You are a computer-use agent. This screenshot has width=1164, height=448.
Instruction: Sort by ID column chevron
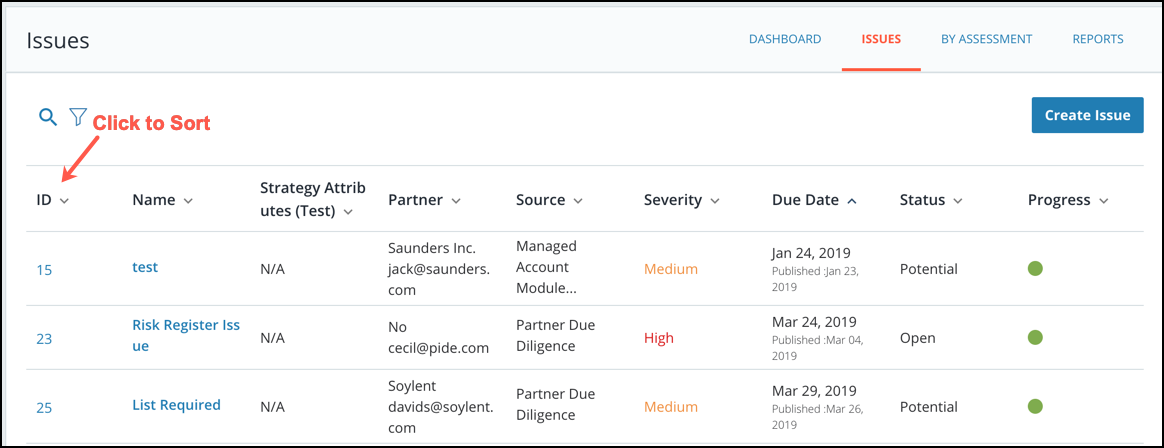click(64, 201)
